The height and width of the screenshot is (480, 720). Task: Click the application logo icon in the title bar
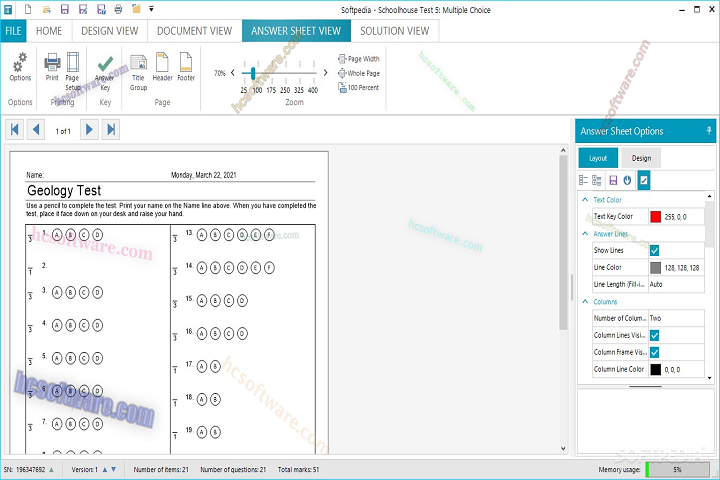pyautogui.click(x=8, y=9)
